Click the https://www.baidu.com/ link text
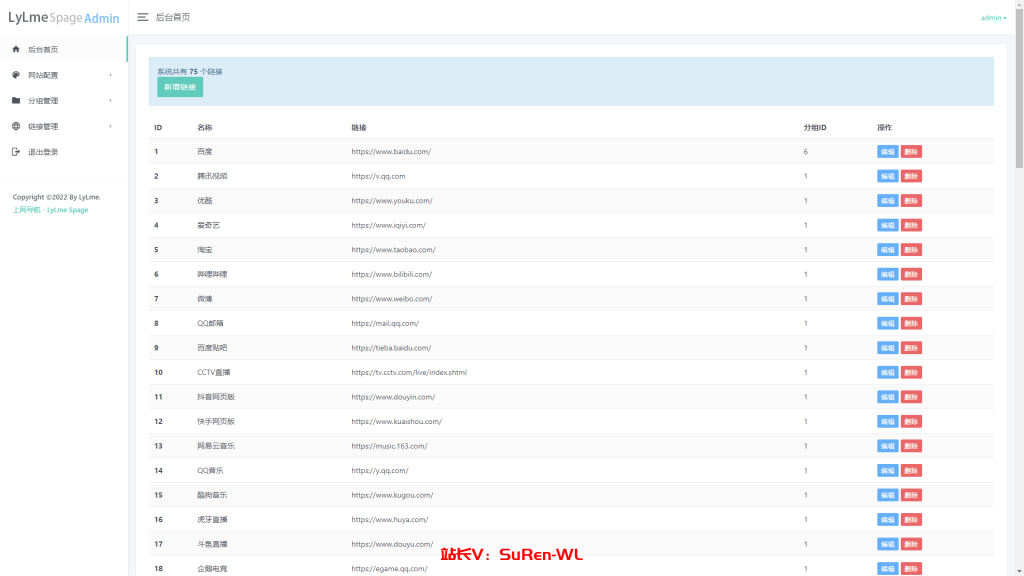1024x576 pixels. tap(391, 152)
